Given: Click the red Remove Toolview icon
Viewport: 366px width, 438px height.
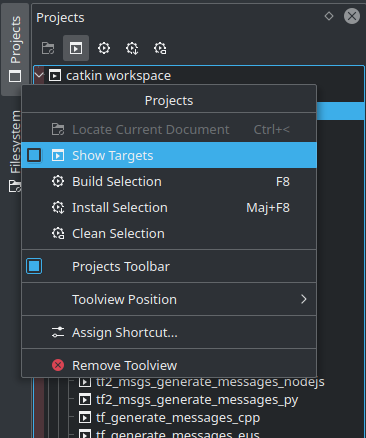Looking at the screenshot, I should pos(58,365).
